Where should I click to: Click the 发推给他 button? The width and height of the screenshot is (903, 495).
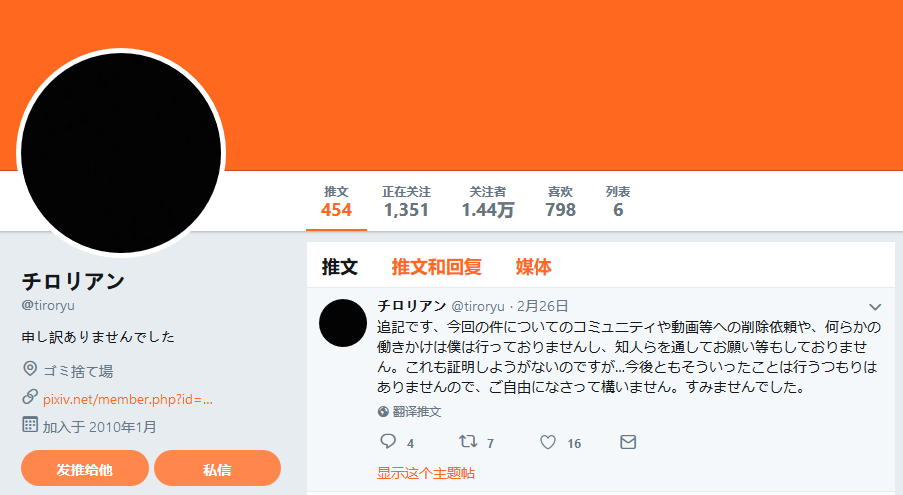pos(85,469)
